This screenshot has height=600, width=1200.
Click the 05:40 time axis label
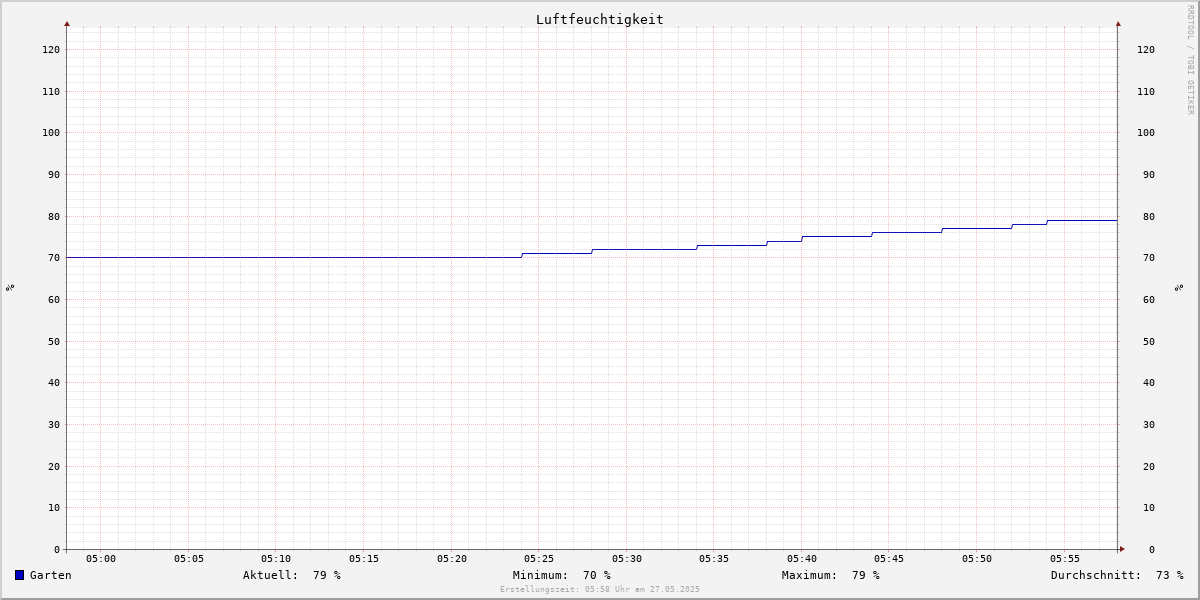802,559
